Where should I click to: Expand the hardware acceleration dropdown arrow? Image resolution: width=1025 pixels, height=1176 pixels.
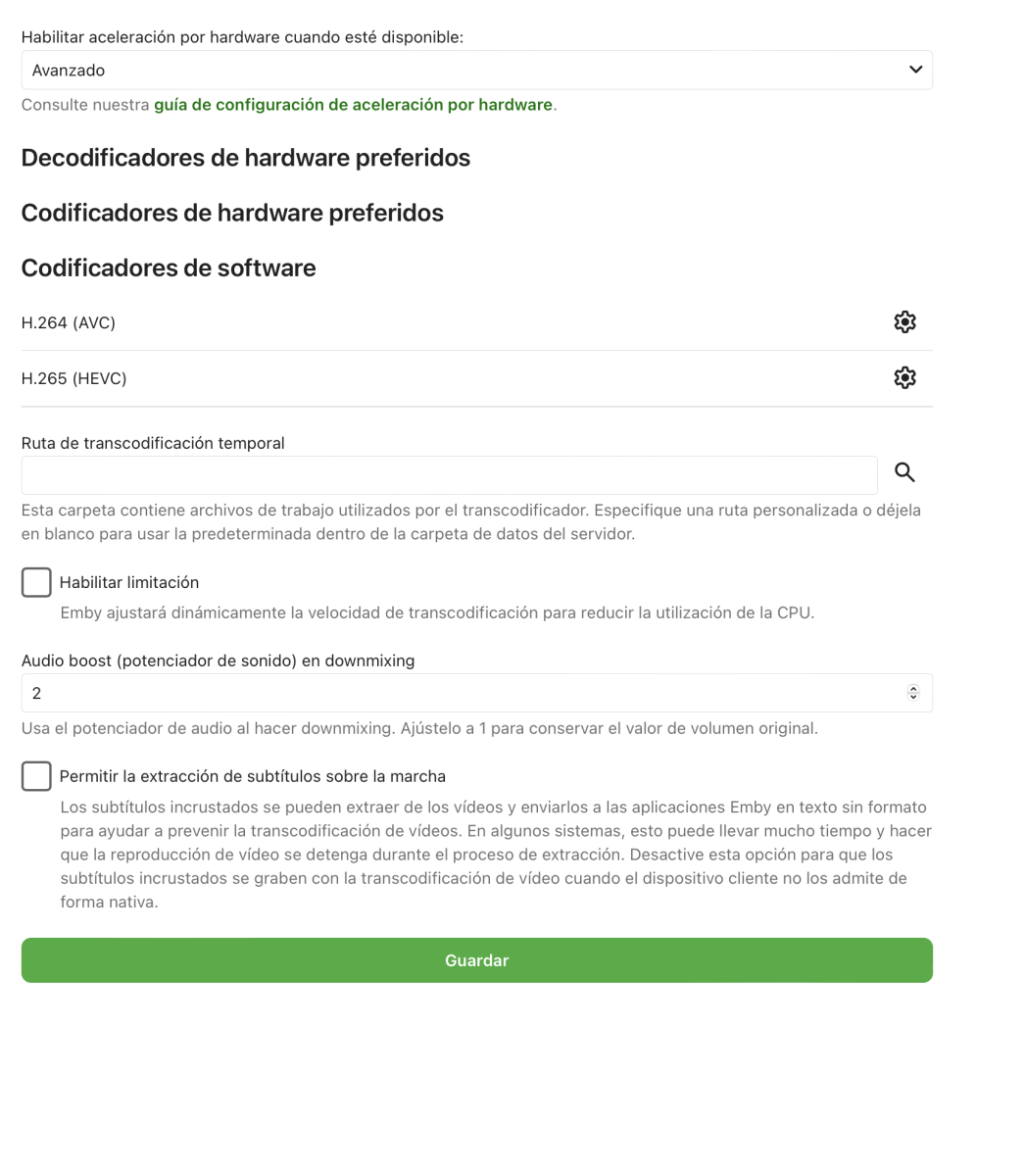click(x=915, y=70)
